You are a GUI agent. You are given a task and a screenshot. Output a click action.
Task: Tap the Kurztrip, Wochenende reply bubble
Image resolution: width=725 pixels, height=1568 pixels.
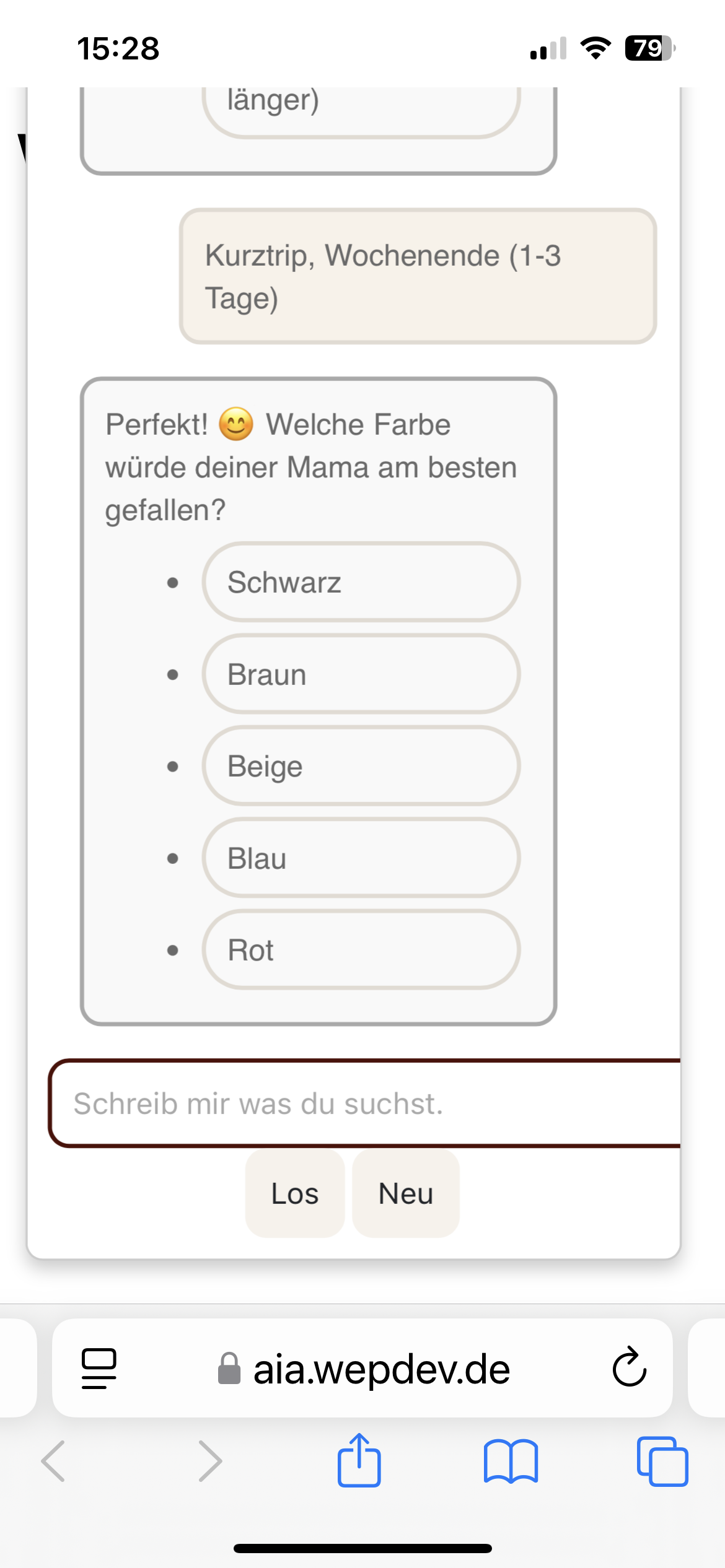pyautogui.click(x=418, y=276)
